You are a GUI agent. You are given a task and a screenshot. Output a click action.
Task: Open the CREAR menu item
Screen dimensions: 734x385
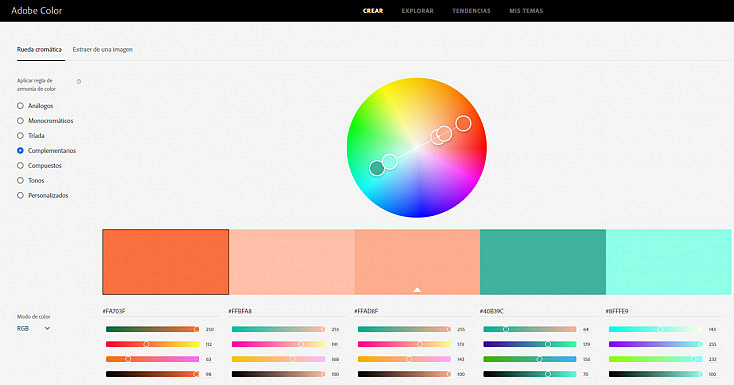tap(373, 11)
